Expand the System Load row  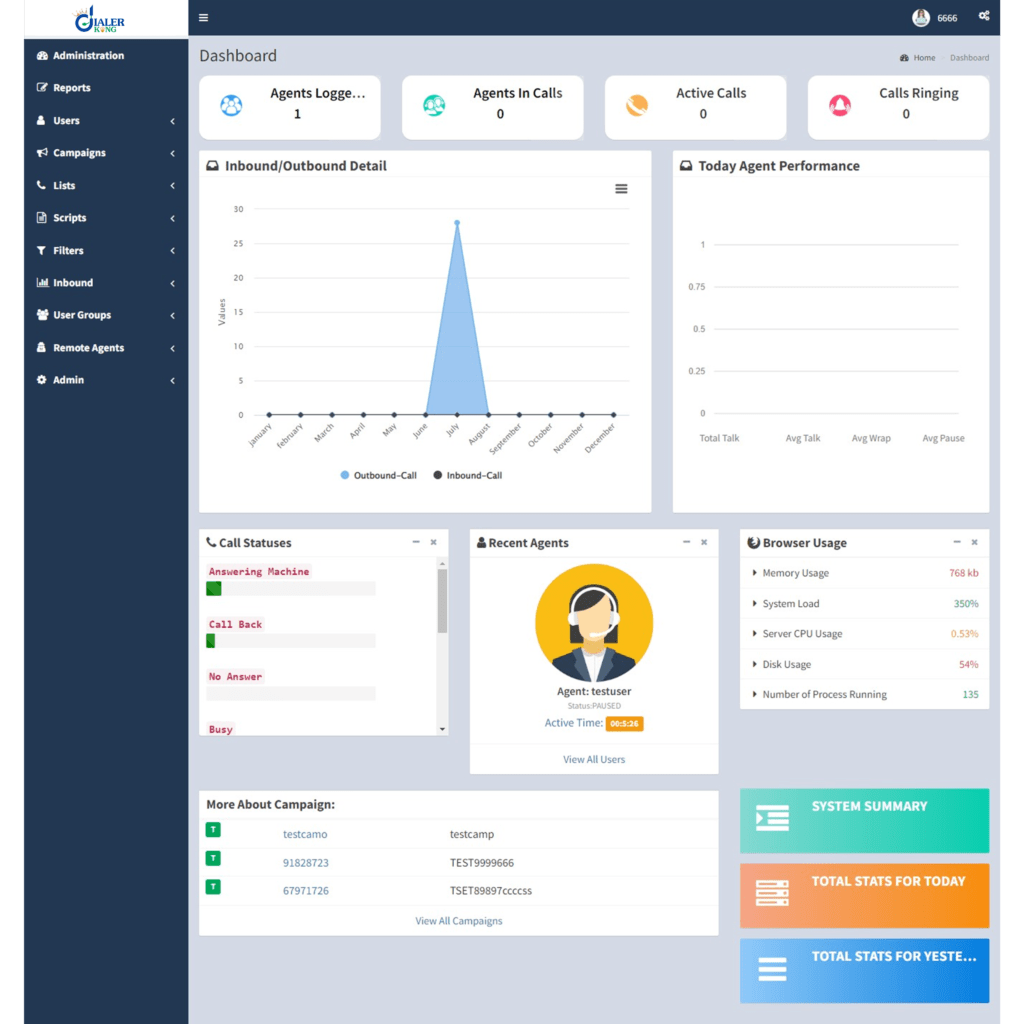[864, 603]
